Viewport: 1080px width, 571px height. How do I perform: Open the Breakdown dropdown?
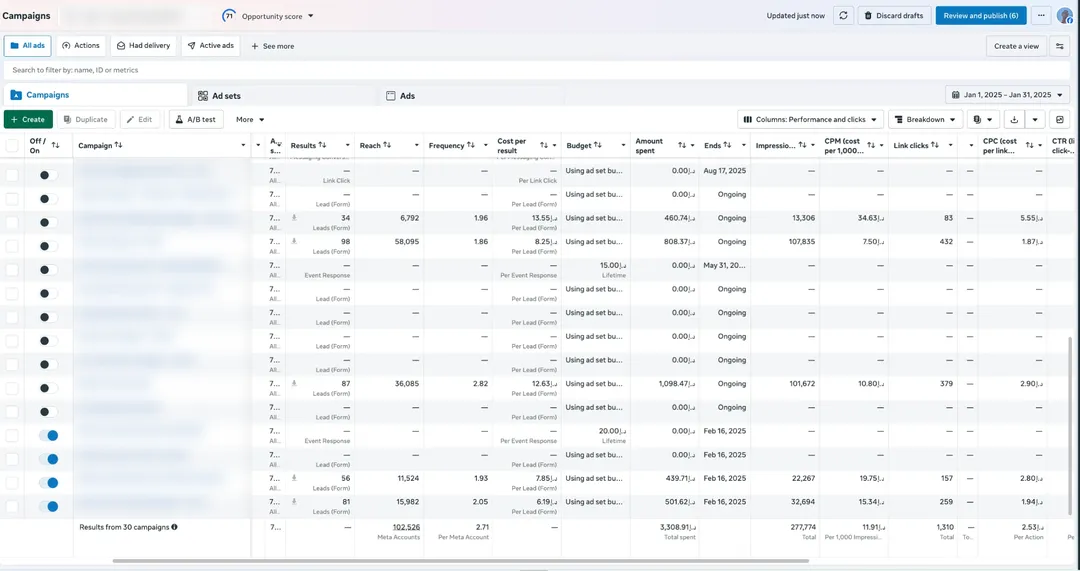[x=926, y=119]
